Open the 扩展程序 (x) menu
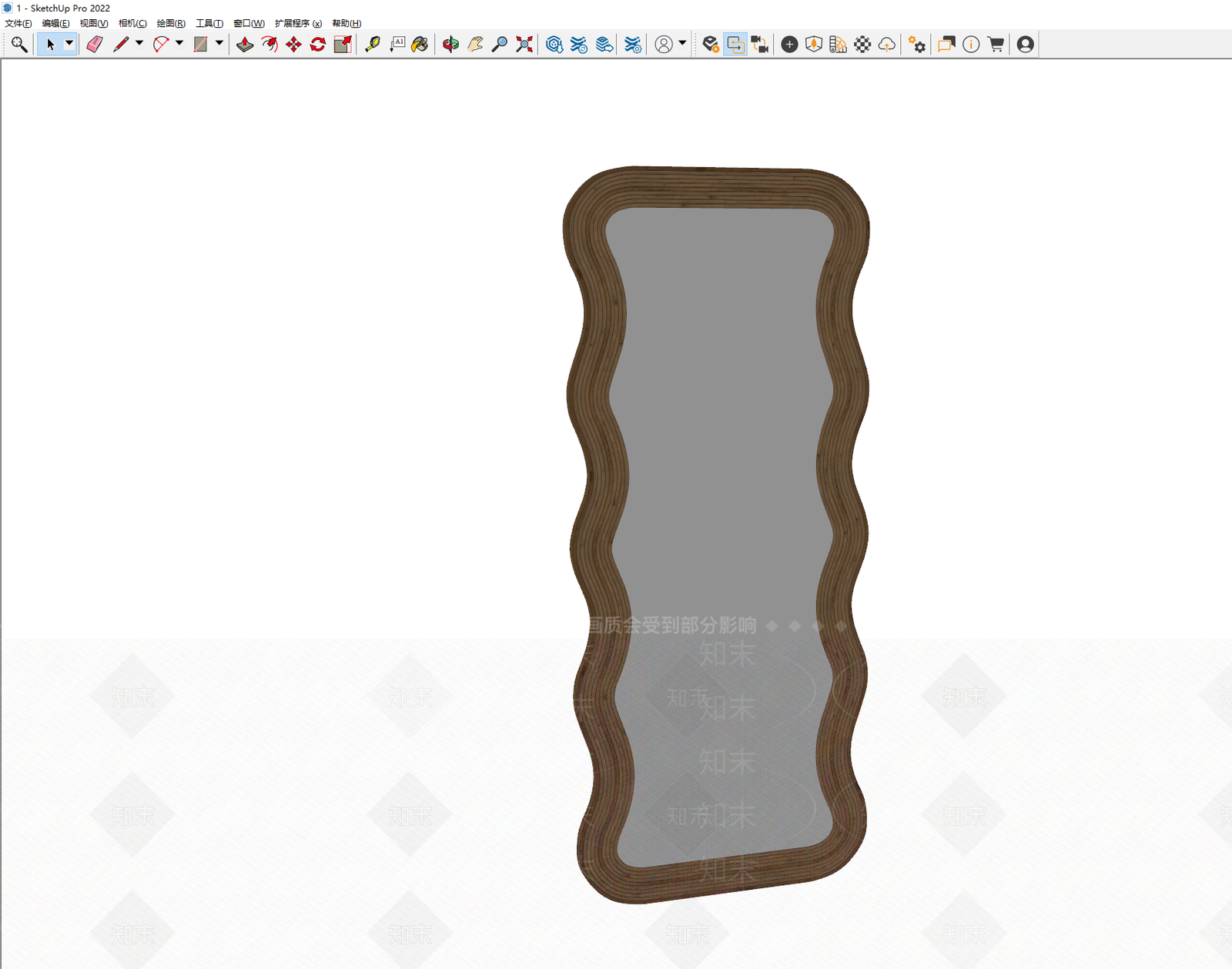Screen dimensions: 1232x969 (x=299, y=23)
